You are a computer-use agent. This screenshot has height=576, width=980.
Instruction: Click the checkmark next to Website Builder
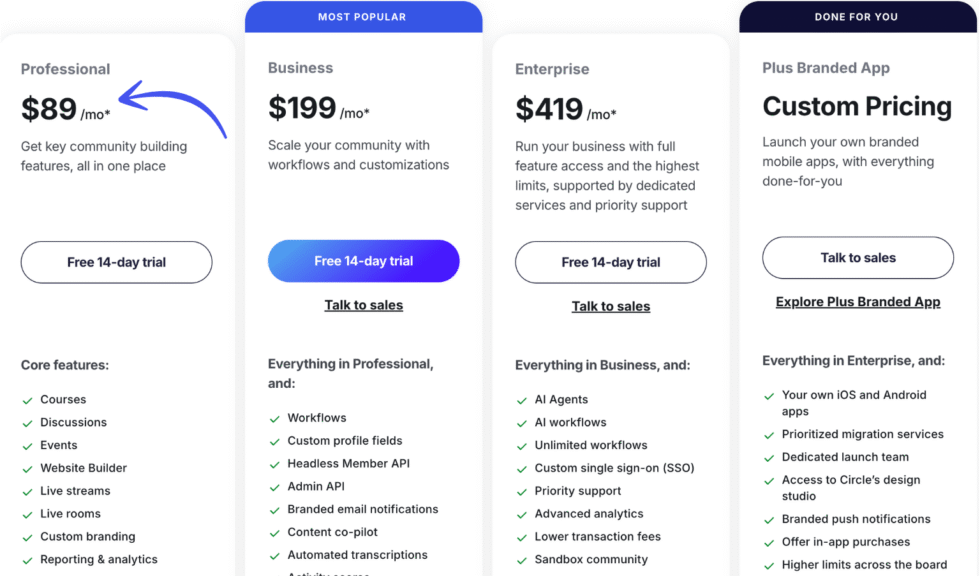click(x=29, y=468)
